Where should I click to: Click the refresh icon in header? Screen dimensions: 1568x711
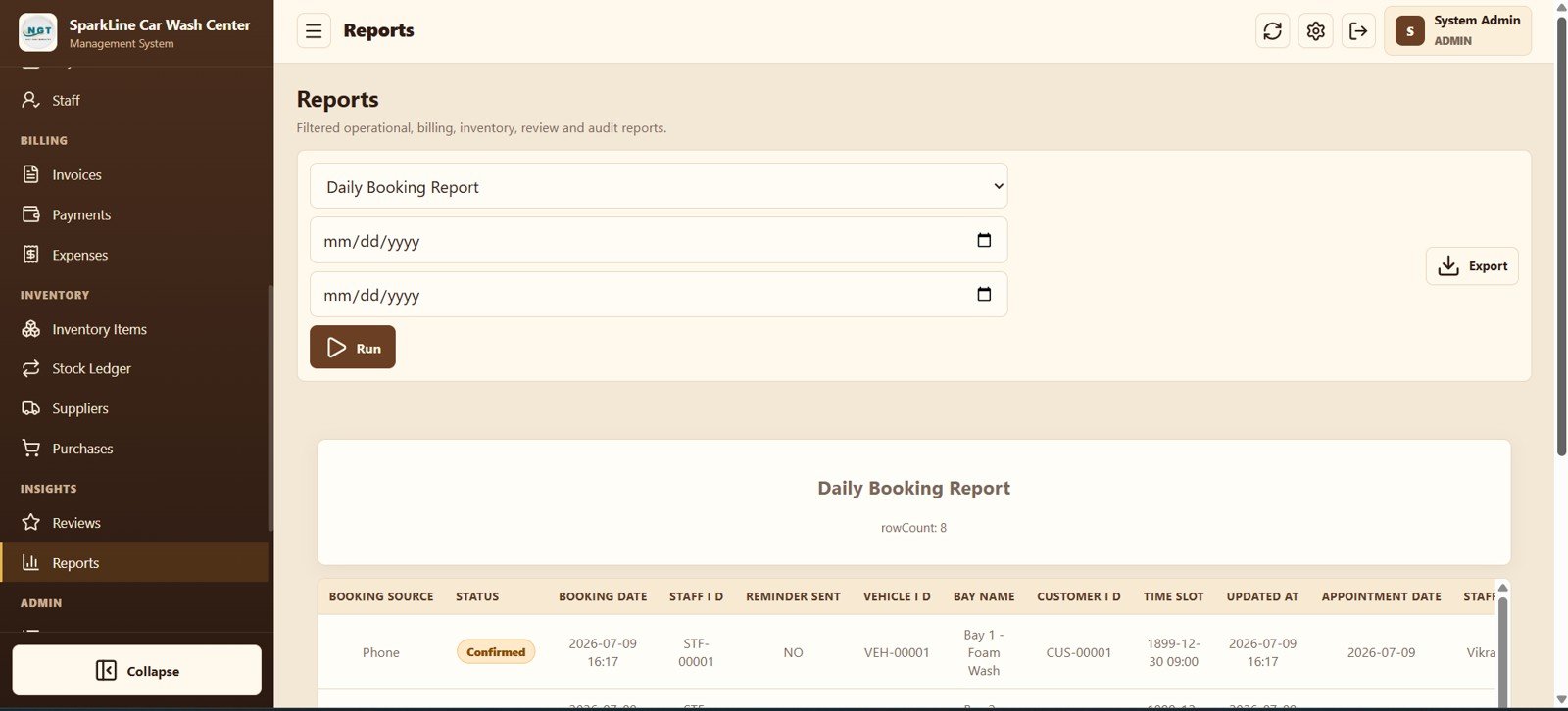tap(1272, 31)
